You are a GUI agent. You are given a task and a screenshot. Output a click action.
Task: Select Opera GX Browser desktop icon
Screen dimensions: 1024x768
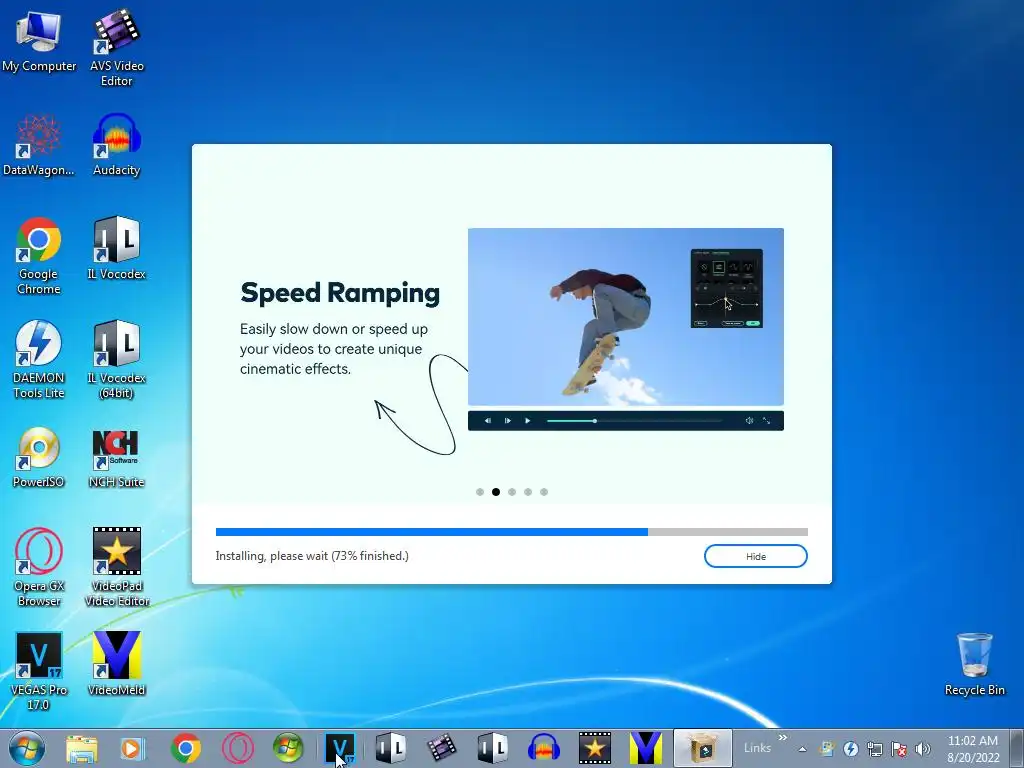click(39, 567)
